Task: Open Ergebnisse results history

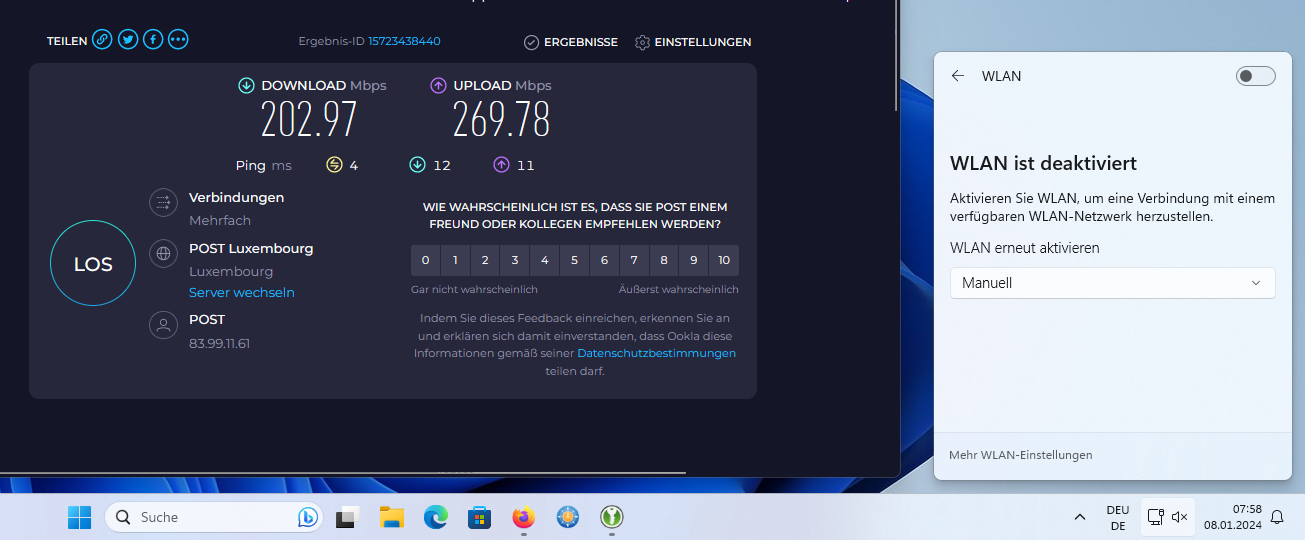Action: (x=571, y=42)
